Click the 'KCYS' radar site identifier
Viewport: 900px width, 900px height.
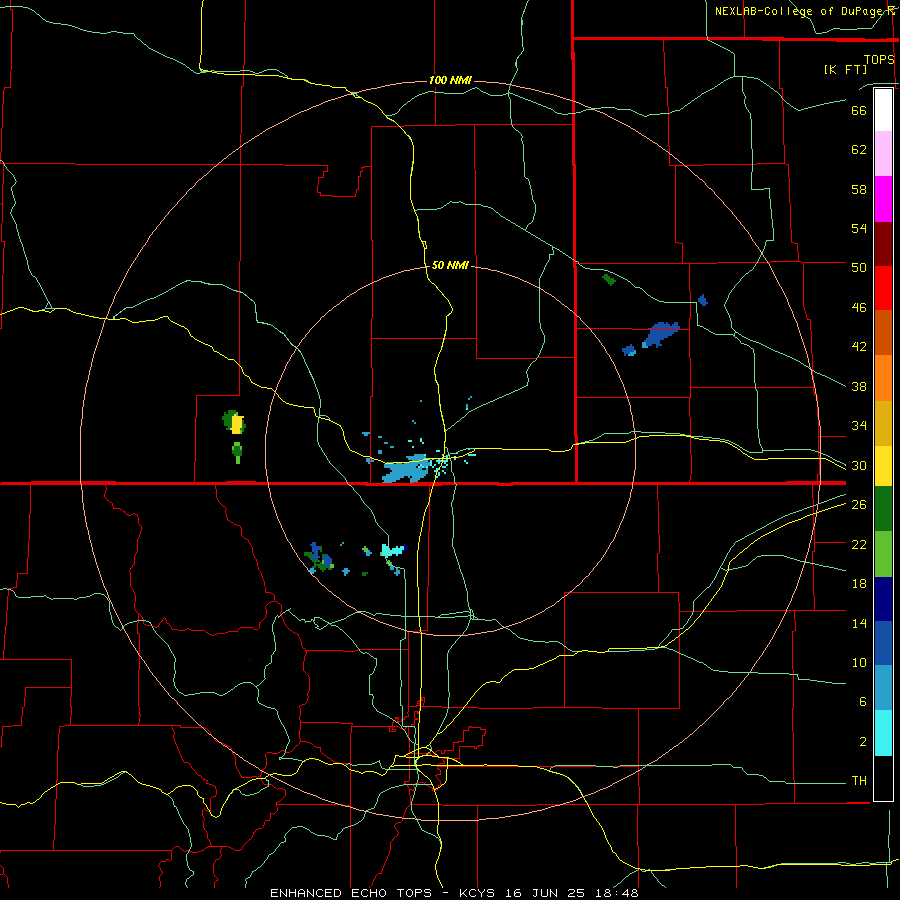coord(480,893)
